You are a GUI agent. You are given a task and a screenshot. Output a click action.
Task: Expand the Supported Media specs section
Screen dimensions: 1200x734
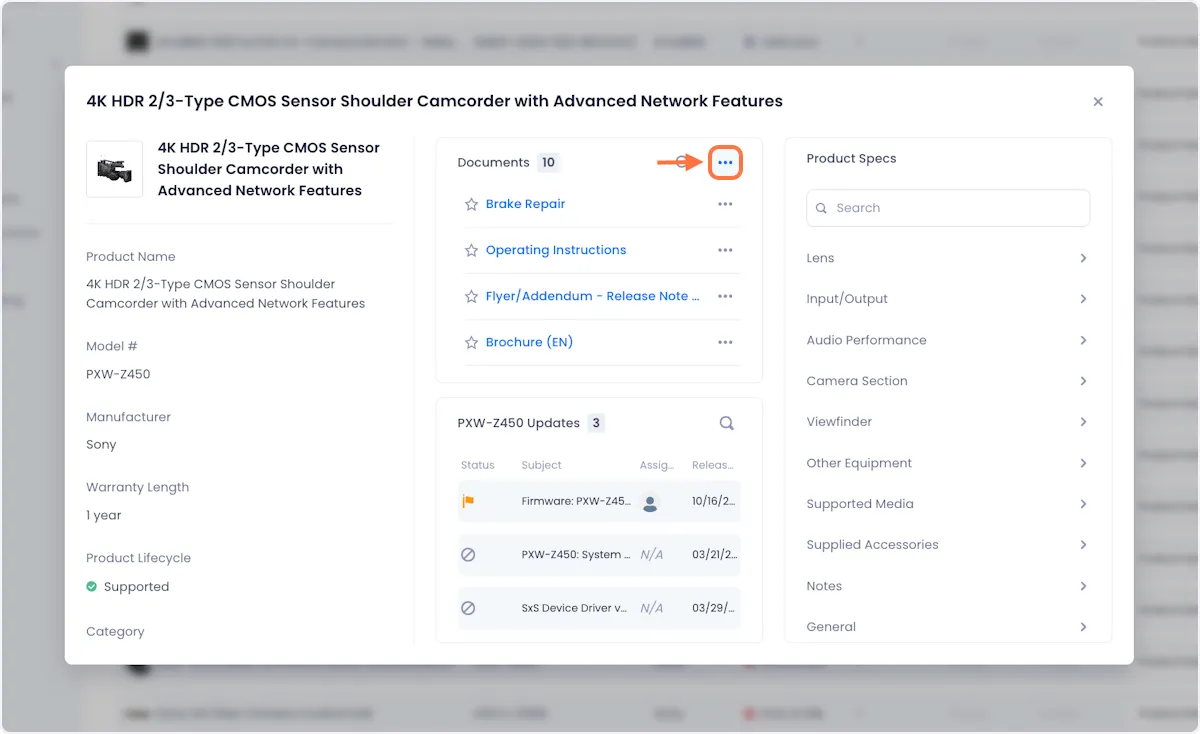[947, 504]
